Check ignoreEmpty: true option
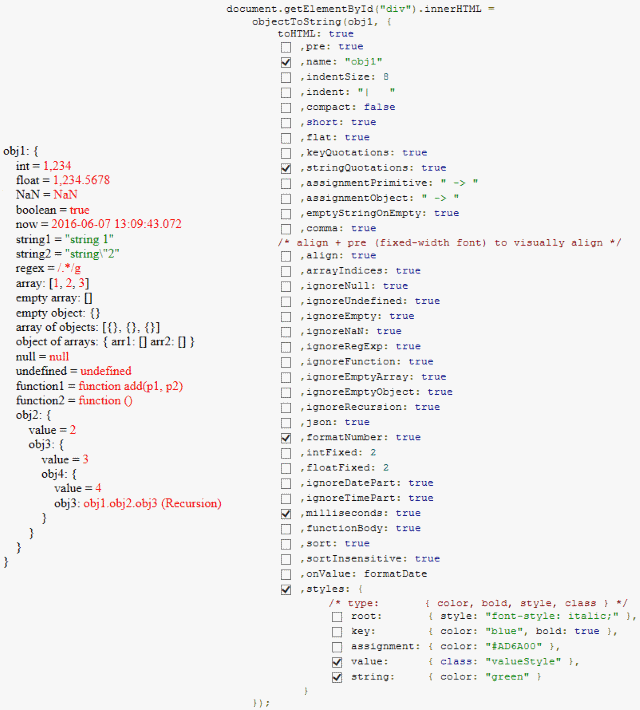 tap(286, 317)
